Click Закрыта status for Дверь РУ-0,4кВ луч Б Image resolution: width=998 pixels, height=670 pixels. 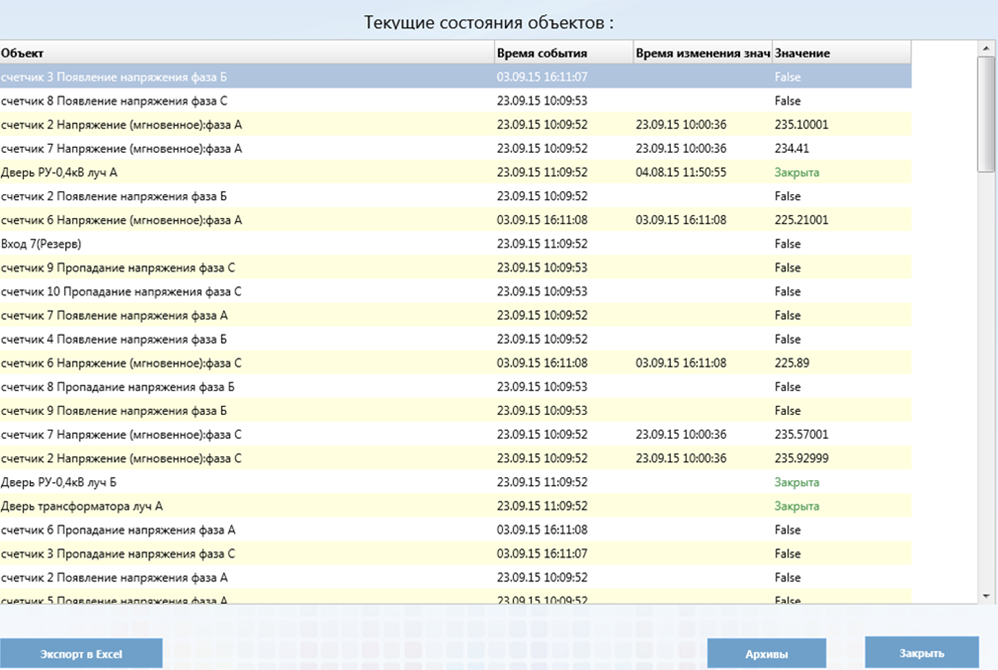pos(796,482)
